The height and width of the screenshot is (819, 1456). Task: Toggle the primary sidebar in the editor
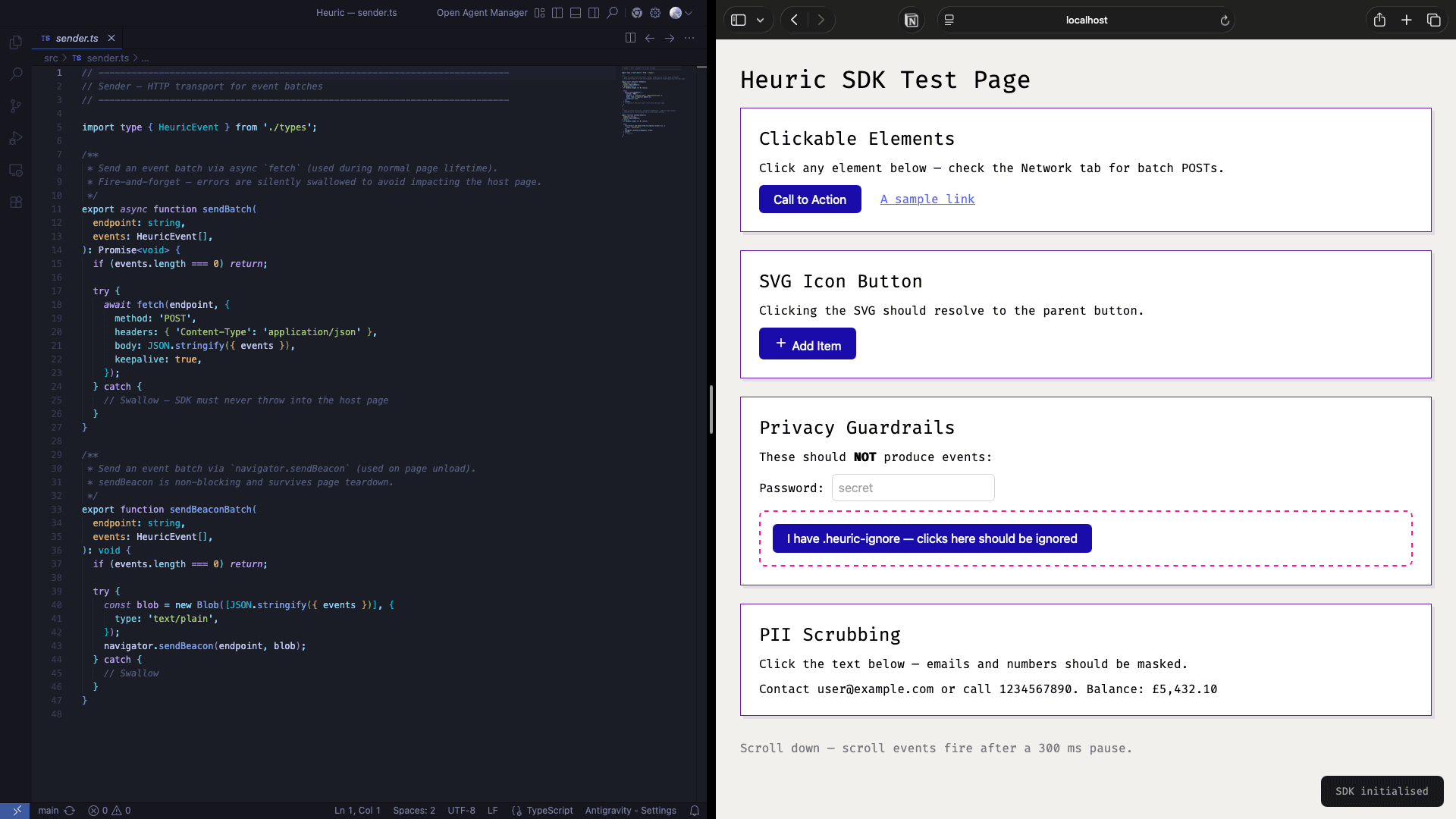(557, 13)
